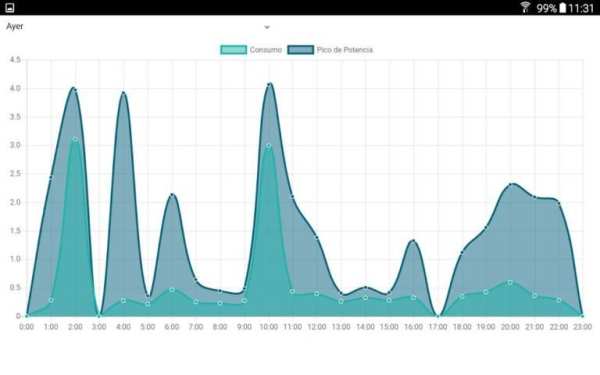Click the 2.0 y-axis label
This screenshot has height=375, width=600.
point(15,202)
